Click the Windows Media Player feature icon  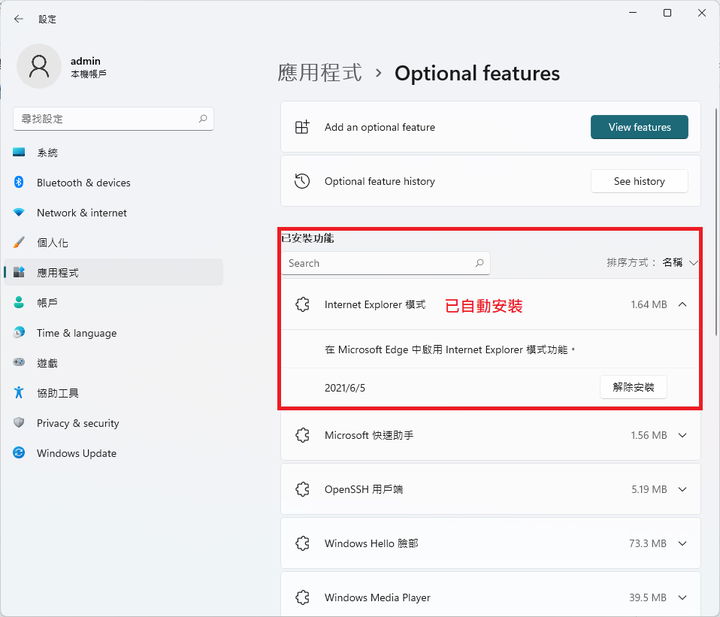pos(302,597)
